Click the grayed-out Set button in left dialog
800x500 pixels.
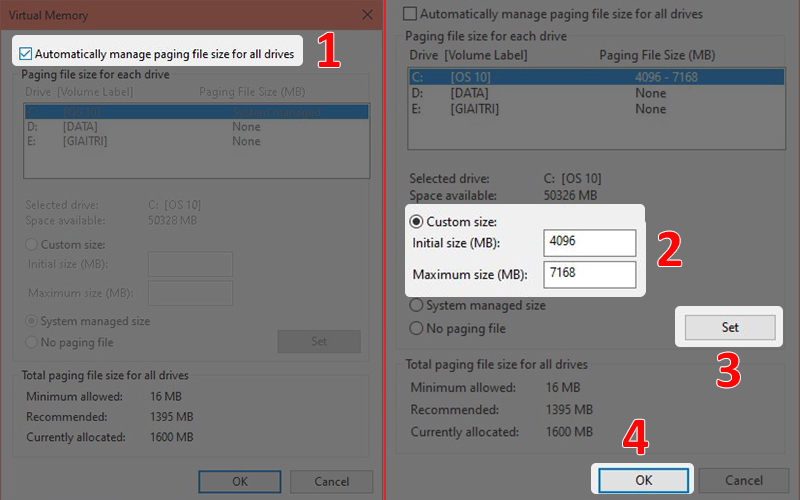coord(318,341)
